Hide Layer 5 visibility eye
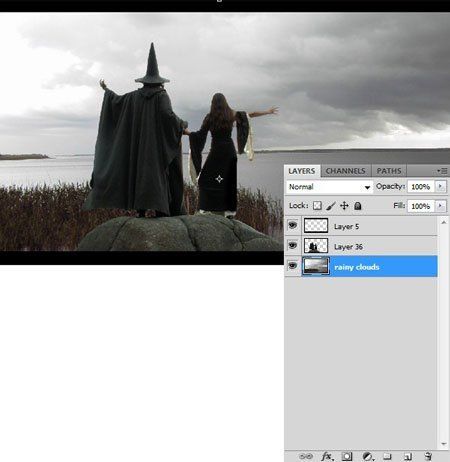The width and height of the screenshot is (450, 462). click(293, 226)
